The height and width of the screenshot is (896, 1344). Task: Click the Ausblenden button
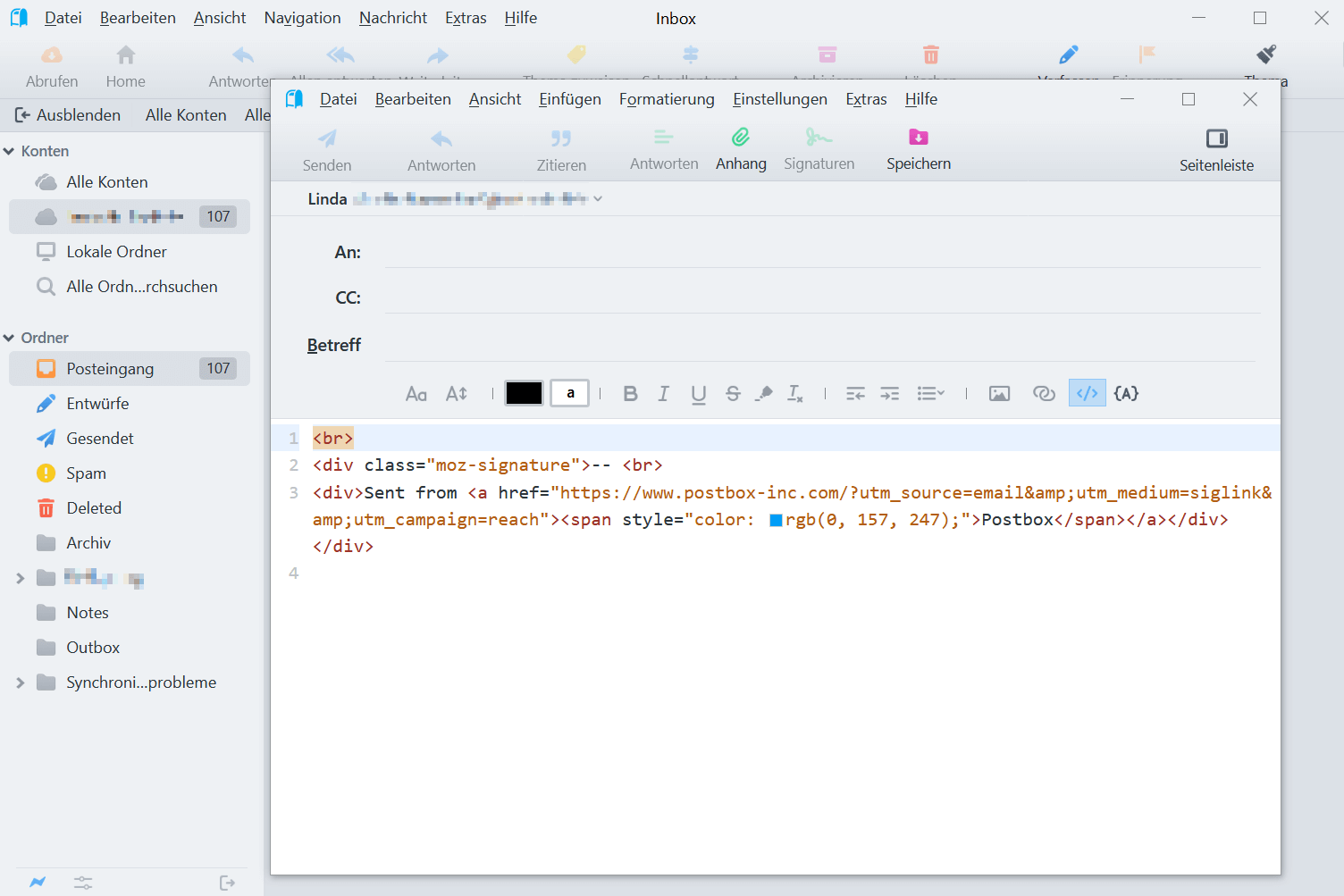tap(68, 115)
